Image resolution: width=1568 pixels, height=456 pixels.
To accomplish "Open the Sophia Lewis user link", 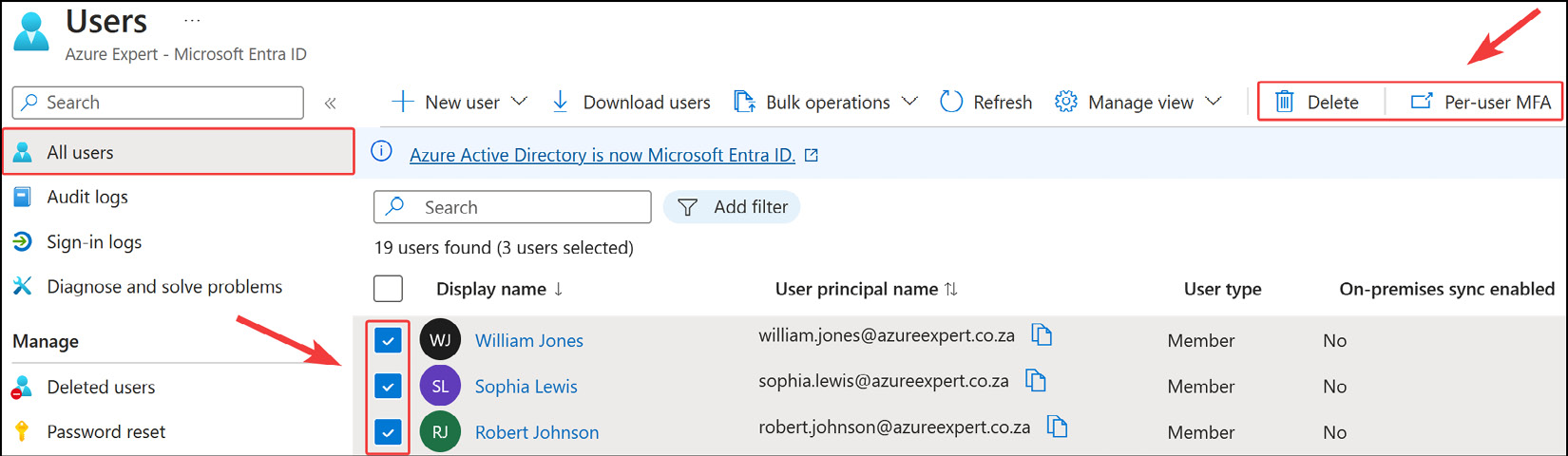I will click(526, 387).
